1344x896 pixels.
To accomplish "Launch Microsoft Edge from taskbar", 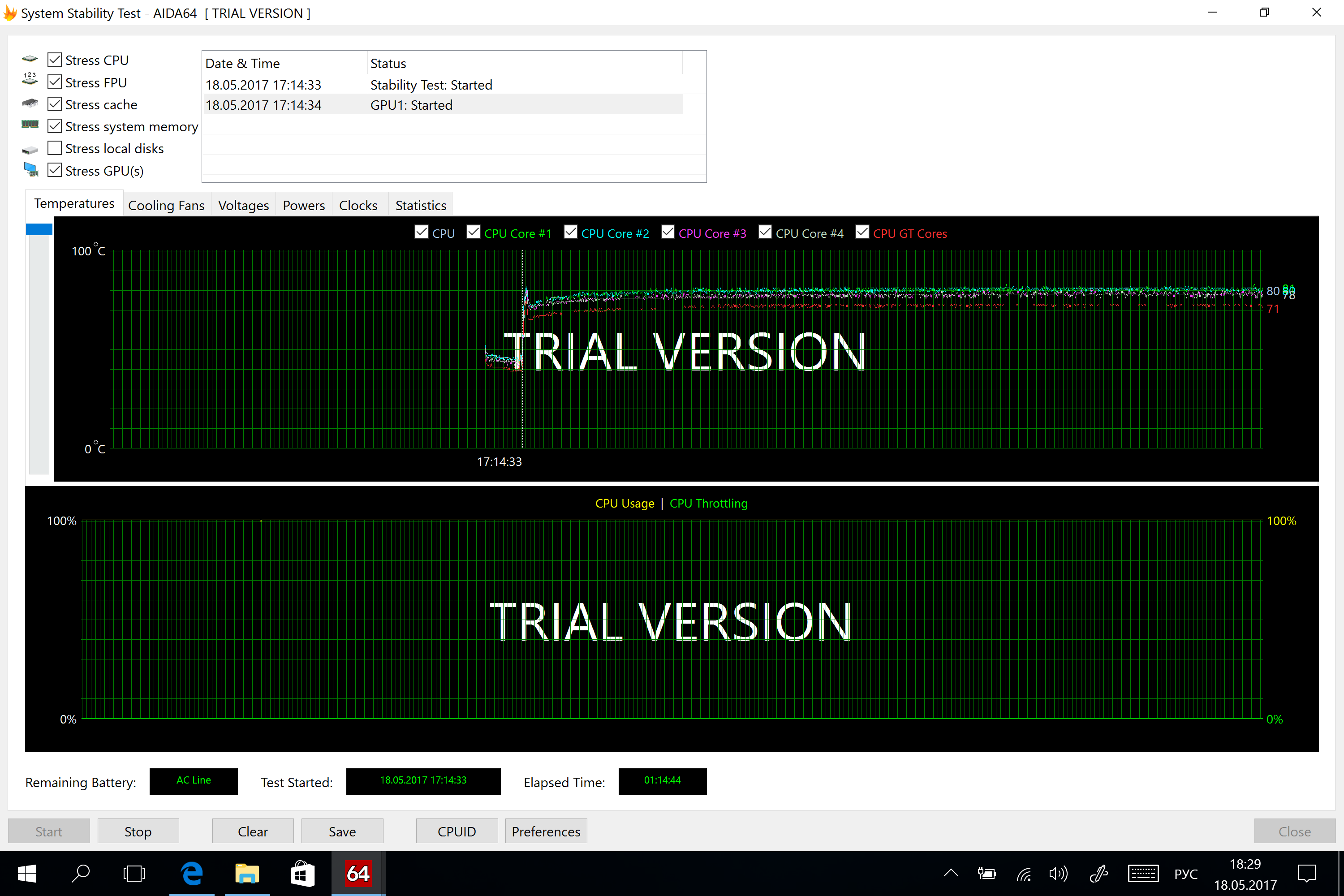I will pos(192,873).
